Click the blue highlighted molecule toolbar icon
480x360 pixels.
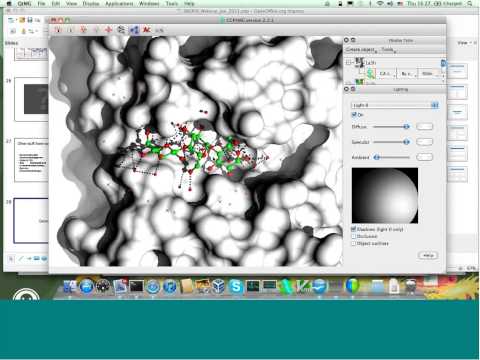pyautogui.click(x=134, y=30)
